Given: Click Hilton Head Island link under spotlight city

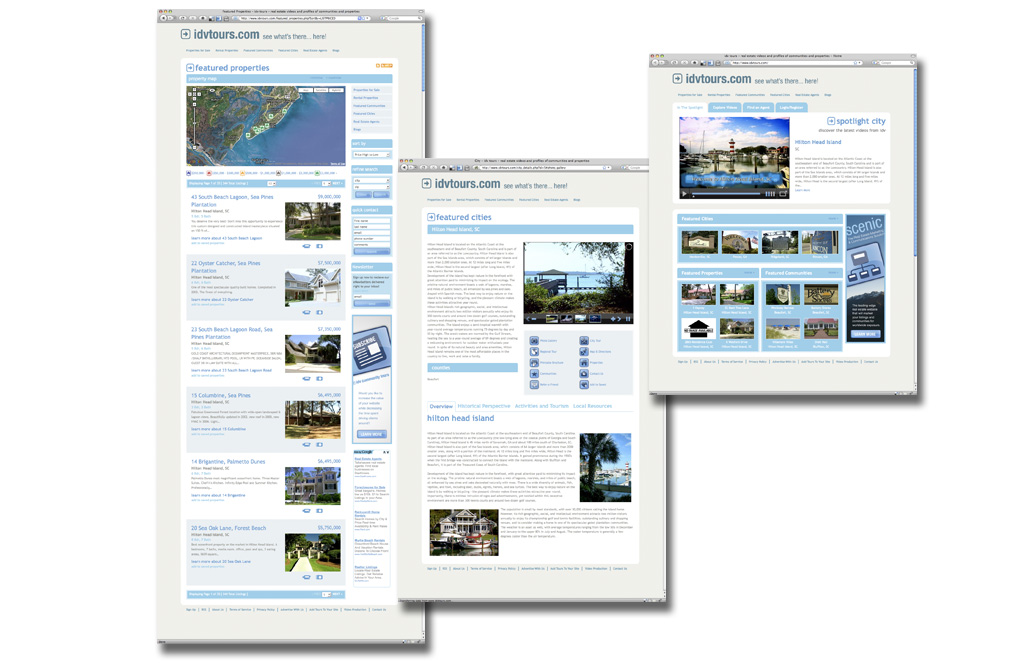Looking at the screenshot, I should [x=818, y=142].
